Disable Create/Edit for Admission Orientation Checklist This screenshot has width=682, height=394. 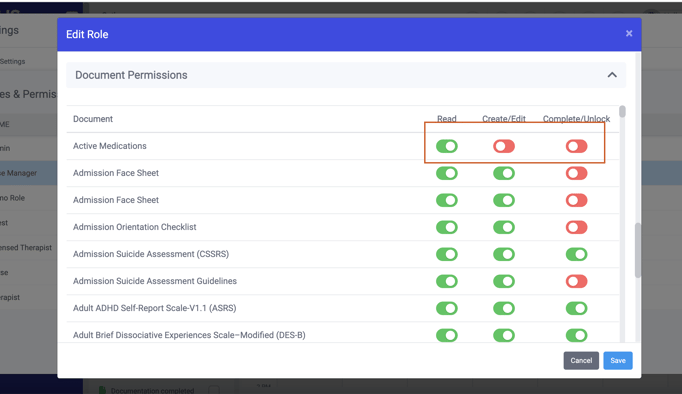tap(504, 227)
